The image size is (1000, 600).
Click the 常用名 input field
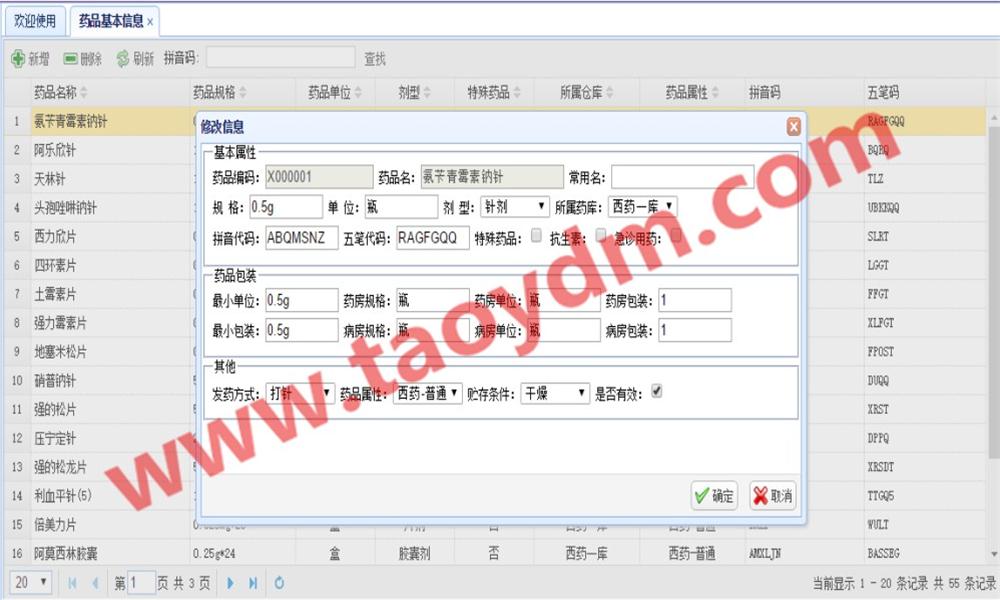[x=682, y=177]
